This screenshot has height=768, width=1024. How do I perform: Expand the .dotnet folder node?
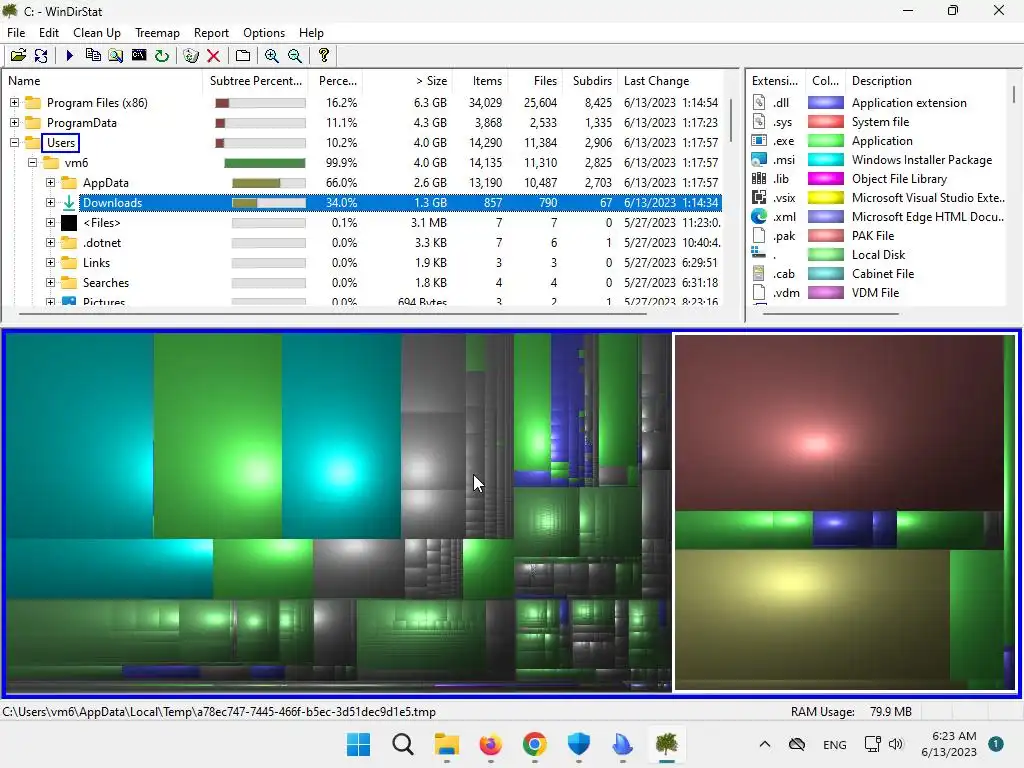[50, 243]
